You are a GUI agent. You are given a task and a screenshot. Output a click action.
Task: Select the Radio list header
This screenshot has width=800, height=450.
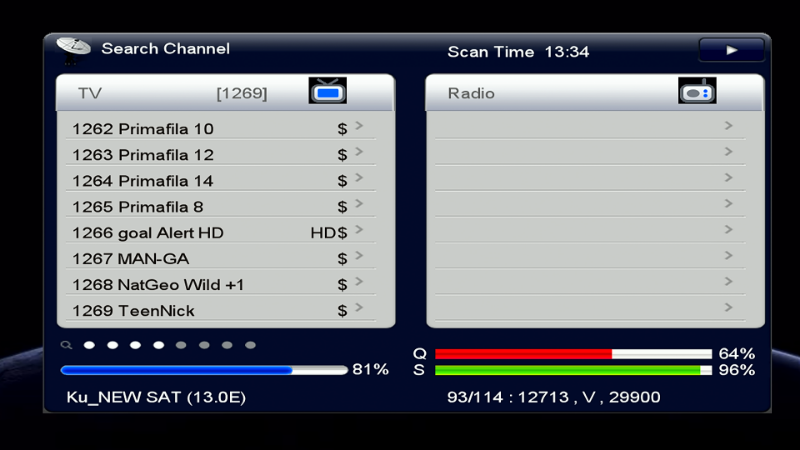[x=594, y=93]
